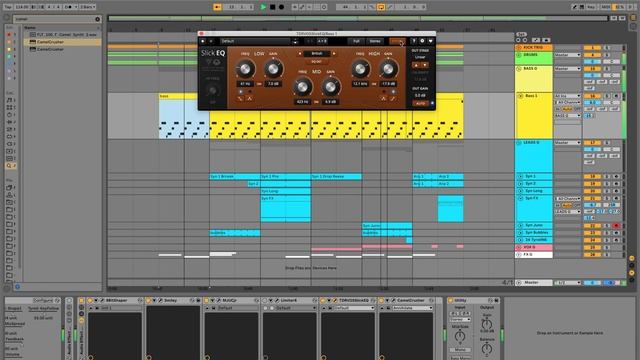Select the Syn Juno clip
The height and width of the screenshot is (360, 640).
(x=387, y=225)
